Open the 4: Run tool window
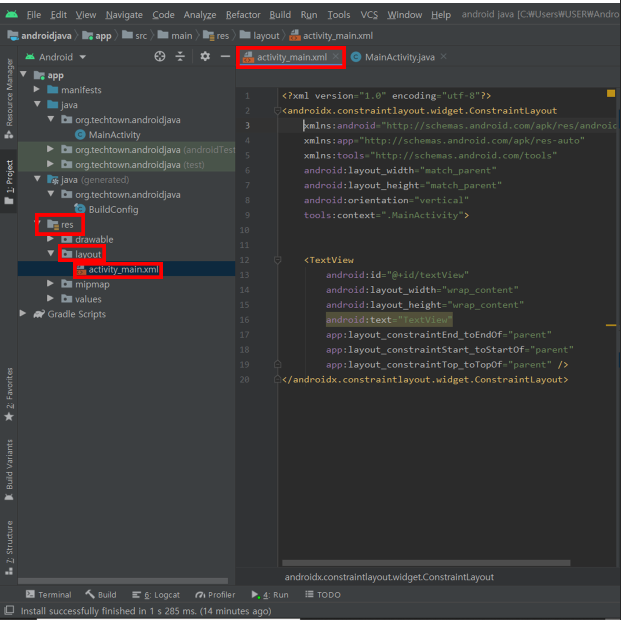This screenshot has width=621, height=620. coord(270,595)
